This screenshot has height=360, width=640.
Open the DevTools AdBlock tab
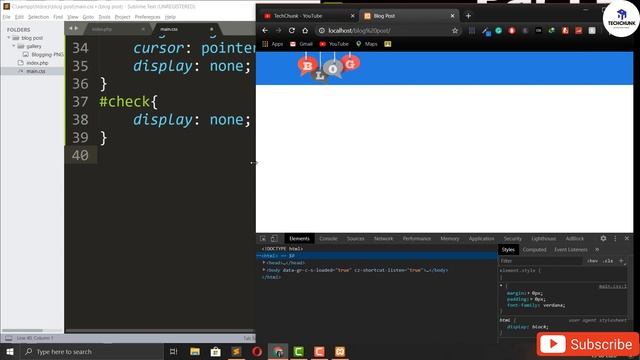(575, 238)
